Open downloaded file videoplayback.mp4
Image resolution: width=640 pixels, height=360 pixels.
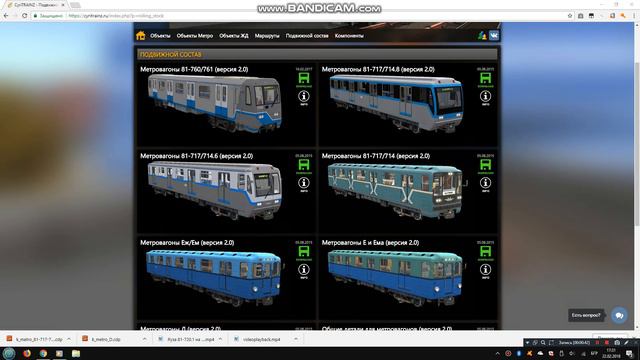point(261,339)
